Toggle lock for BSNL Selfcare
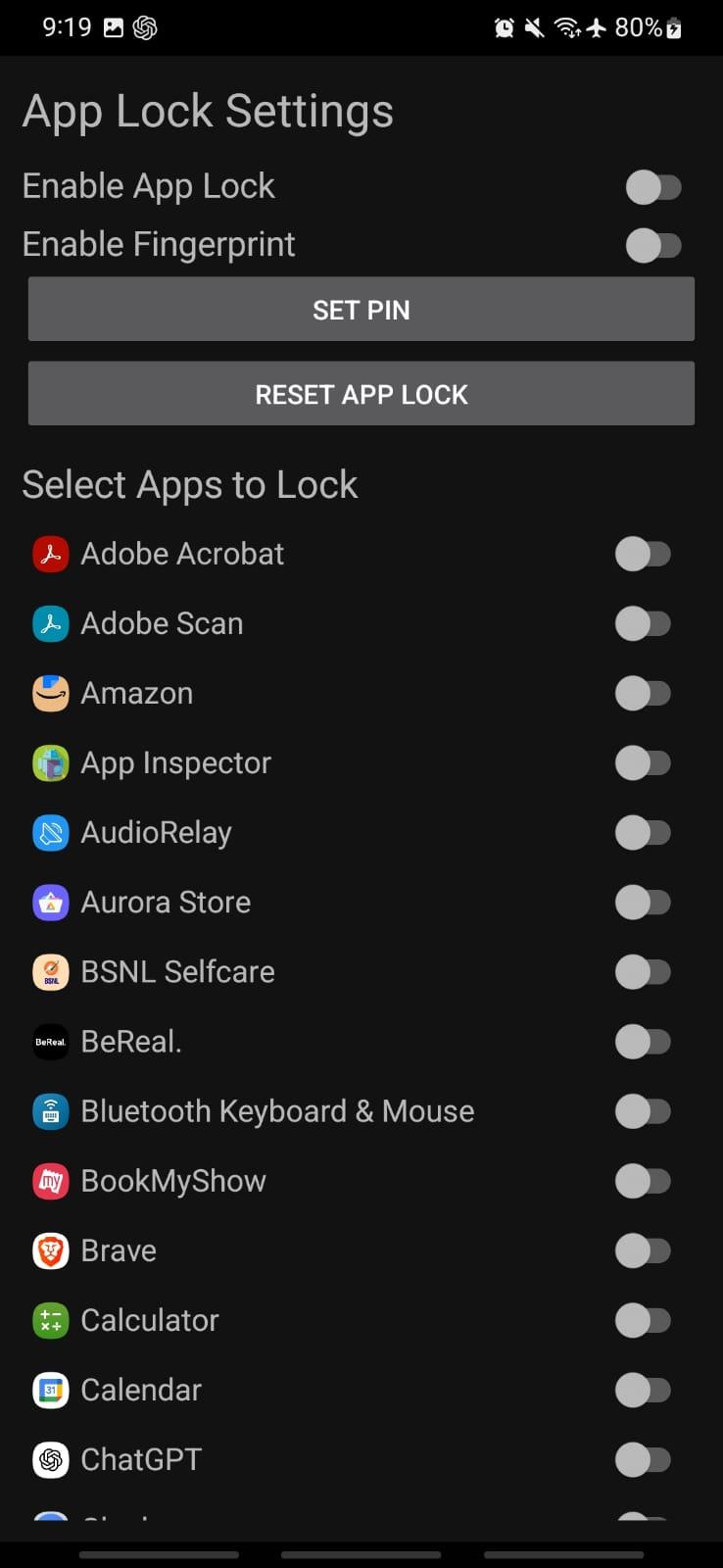The image size is (723, 1568). click(x=643, y=971)
